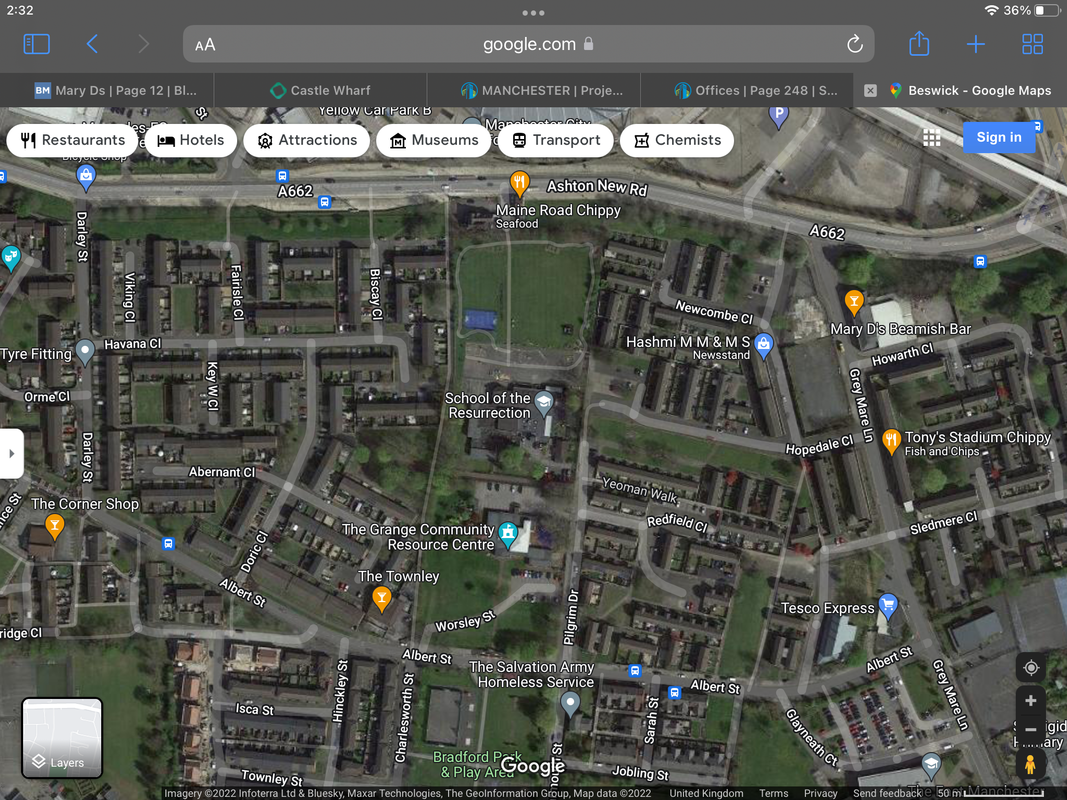Select the Bradford Park & Play Area label
The width and height of the screenshot is (1067, 800).
coord(476,765)
